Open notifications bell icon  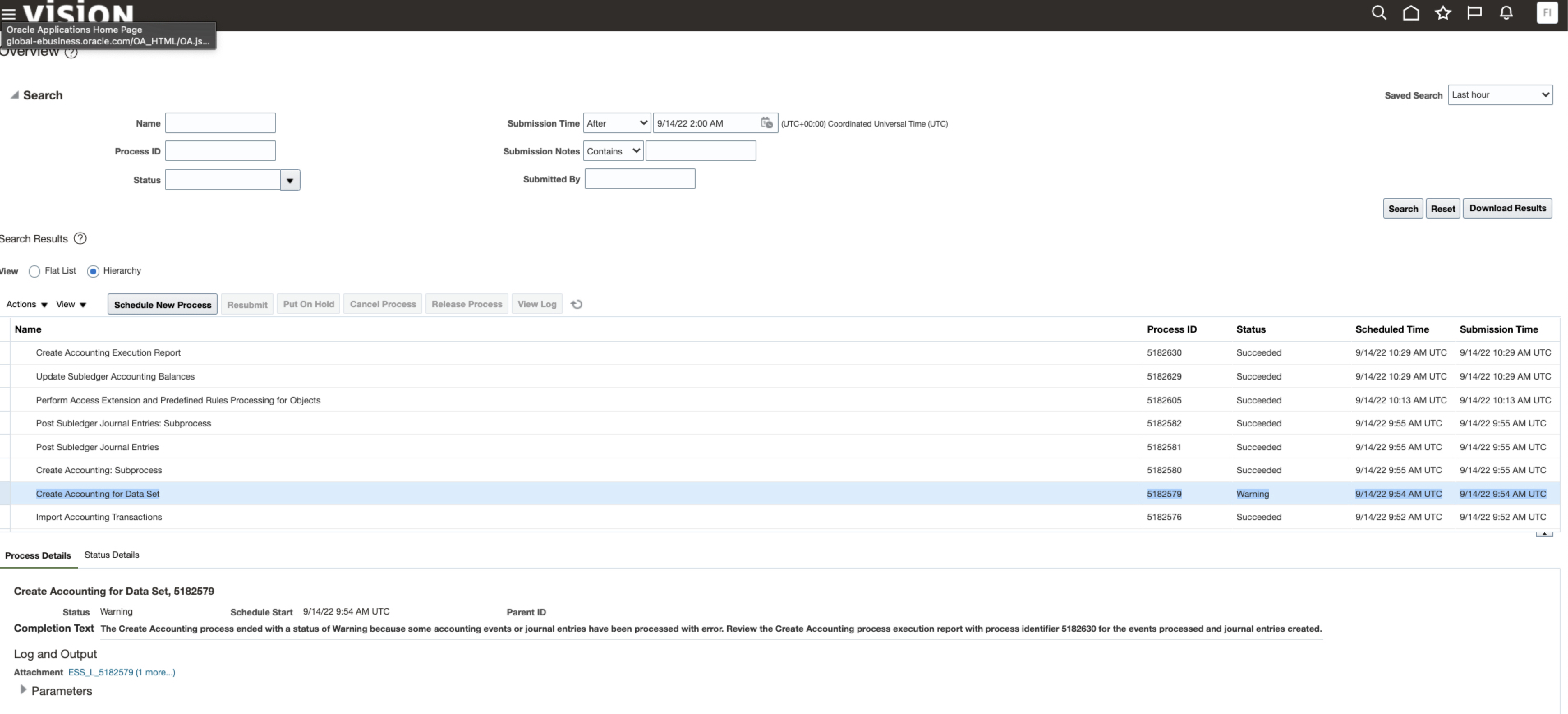(1506, 13)
